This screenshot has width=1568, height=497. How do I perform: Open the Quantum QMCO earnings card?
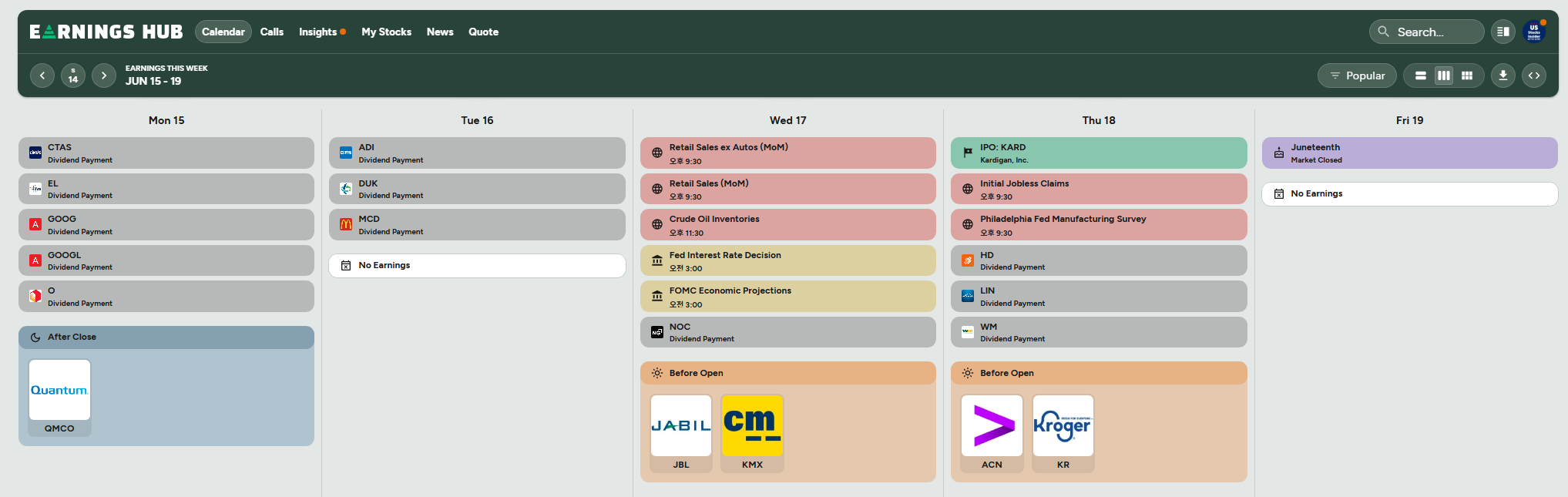click(x=59, y=398)
